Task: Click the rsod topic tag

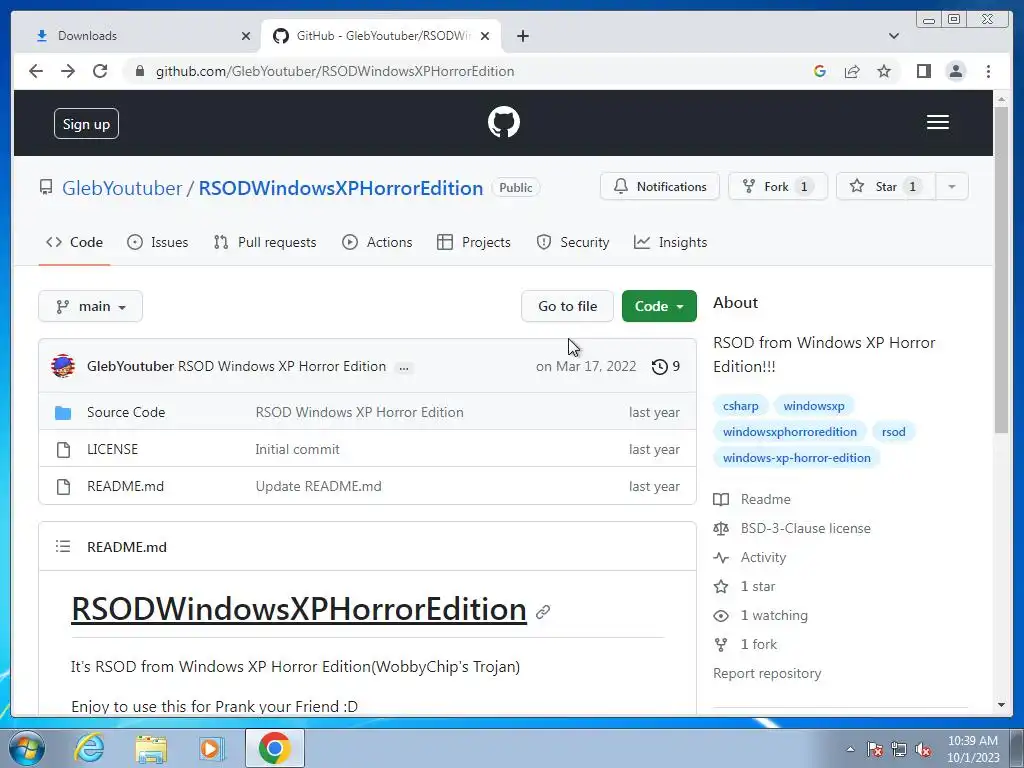Action: point(893,432)
